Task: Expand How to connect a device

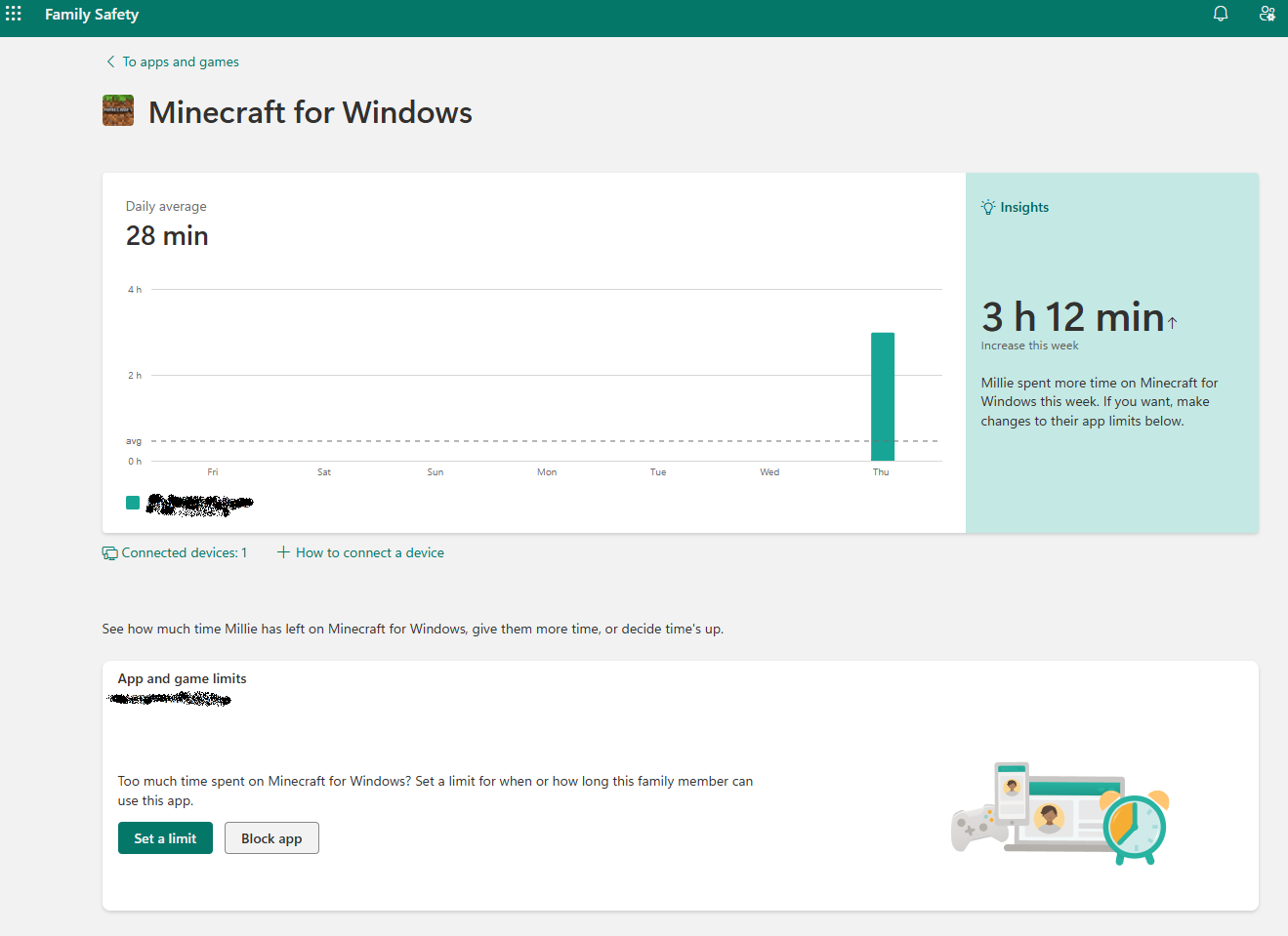Action: point(370,552)
